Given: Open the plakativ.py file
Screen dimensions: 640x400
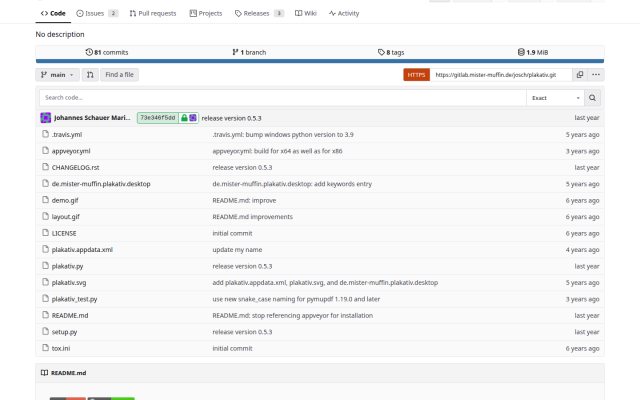Looking at the screenshot, I should [x=67, y=266].
